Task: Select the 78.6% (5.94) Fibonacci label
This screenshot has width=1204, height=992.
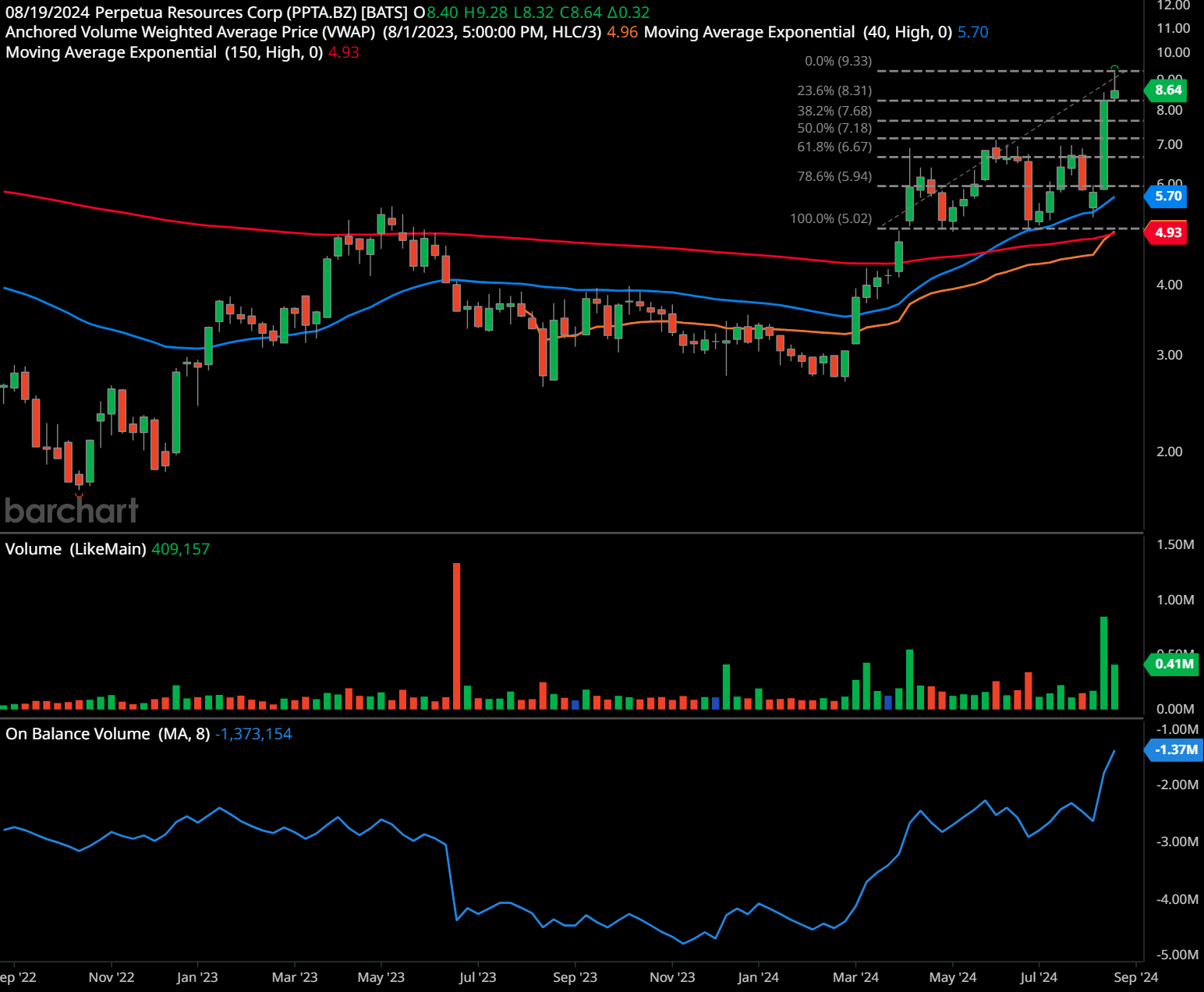Action: [x=834, y=176]
